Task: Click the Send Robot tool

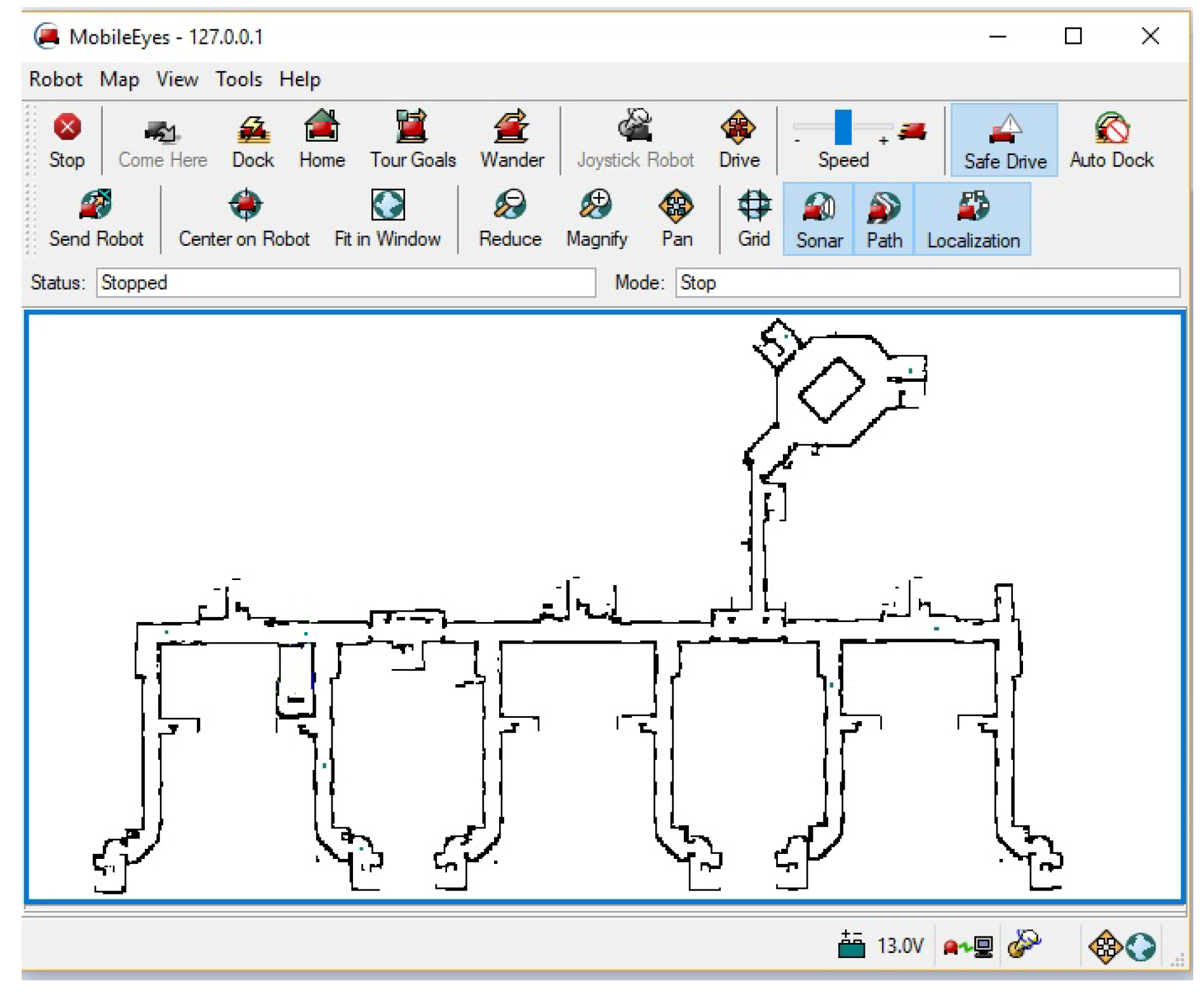Action: tap(96, 219)
